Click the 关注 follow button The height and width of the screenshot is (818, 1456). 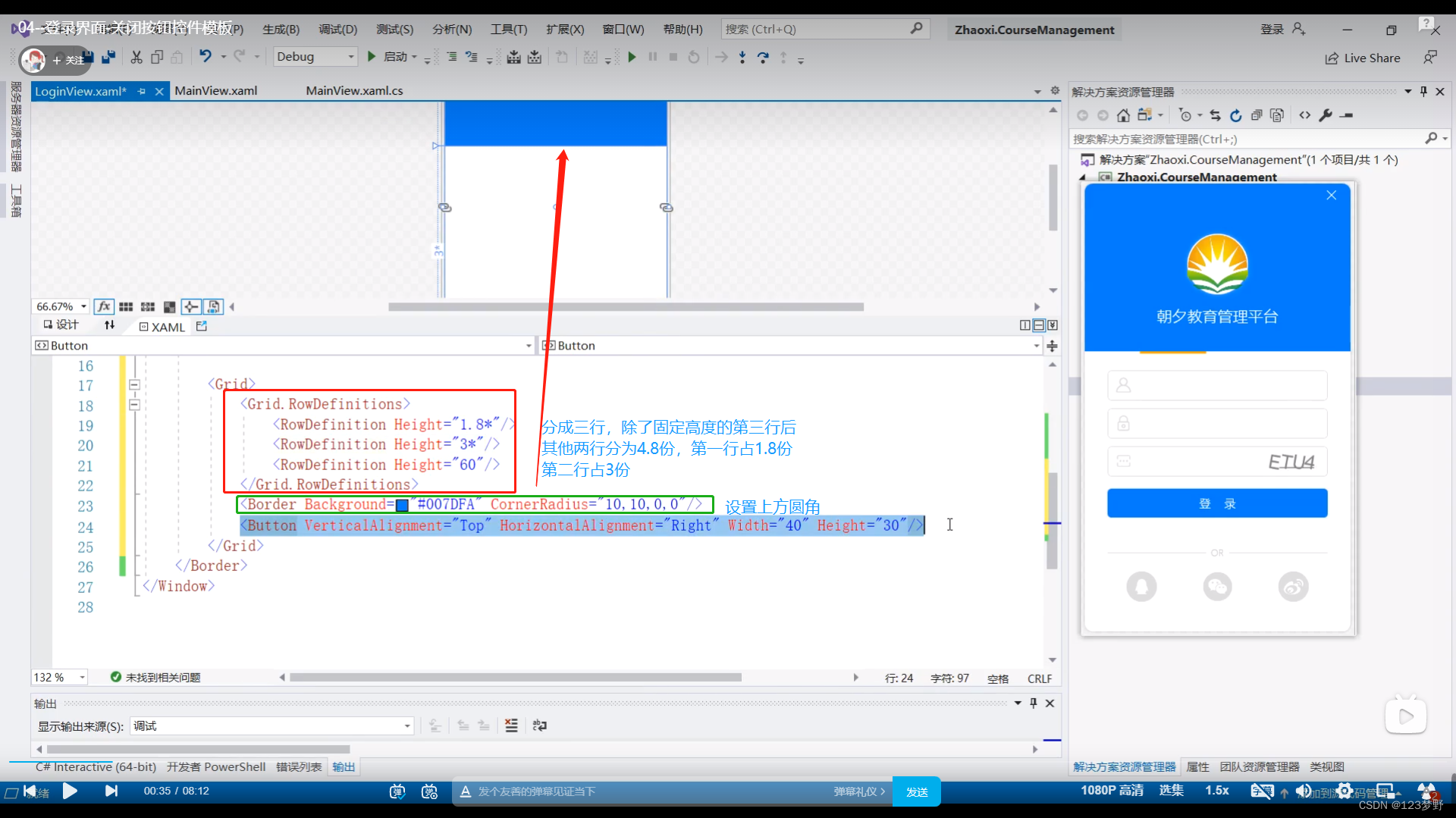point(67,60)
